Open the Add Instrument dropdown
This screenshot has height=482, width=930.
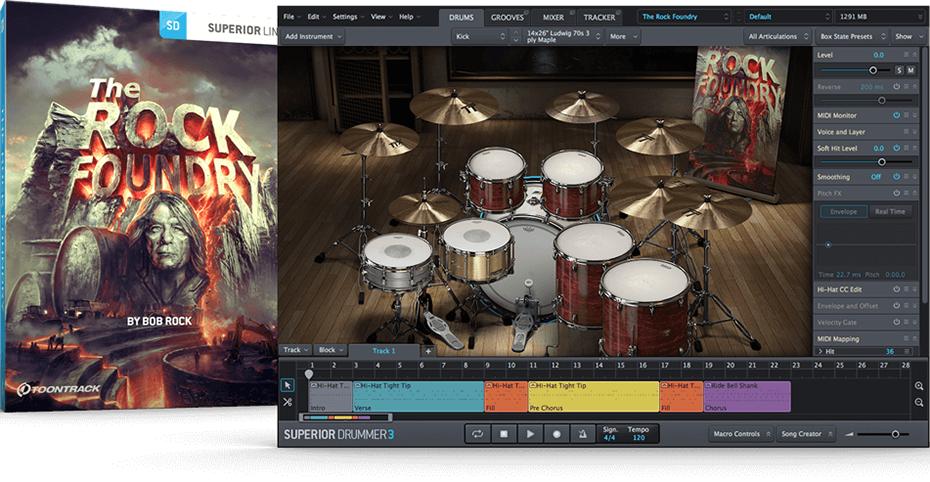point(313,36)
